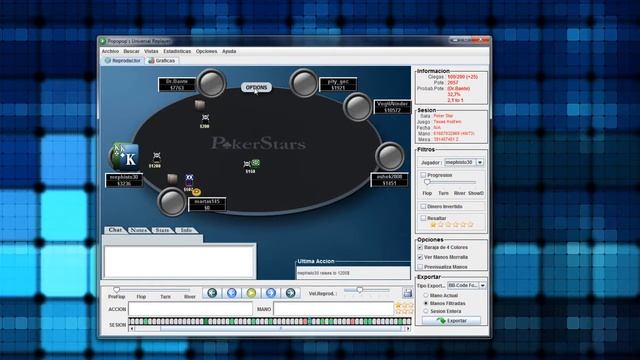This screenshot has width=640, height=360.
Task: Click the Vel.Reprod. speed slider
Action: [x=366, y=290]
